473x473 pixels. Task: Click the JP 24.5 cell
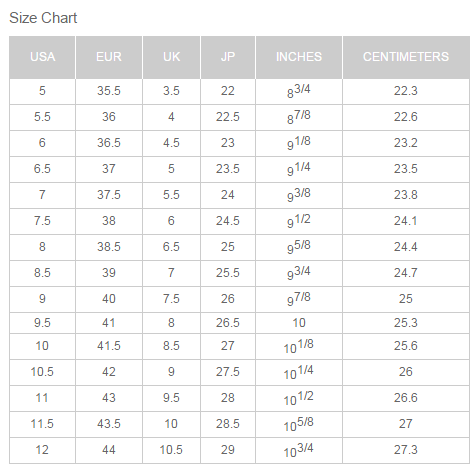click(x=228, y=221)
